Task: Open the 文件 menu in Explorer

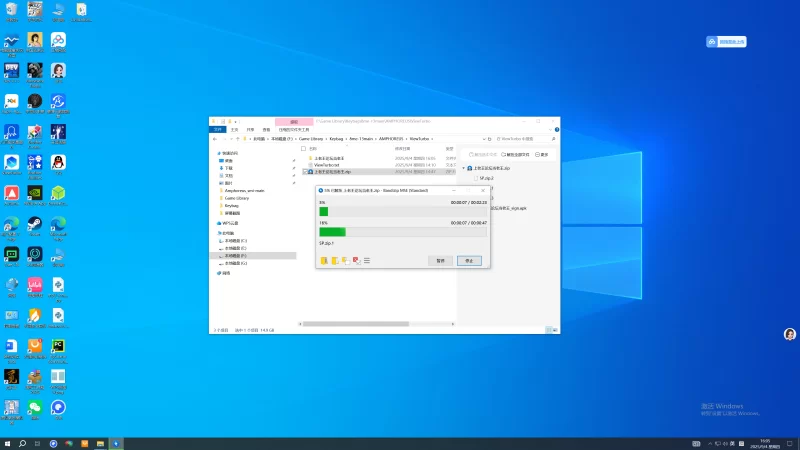Action: pos(218,130)
